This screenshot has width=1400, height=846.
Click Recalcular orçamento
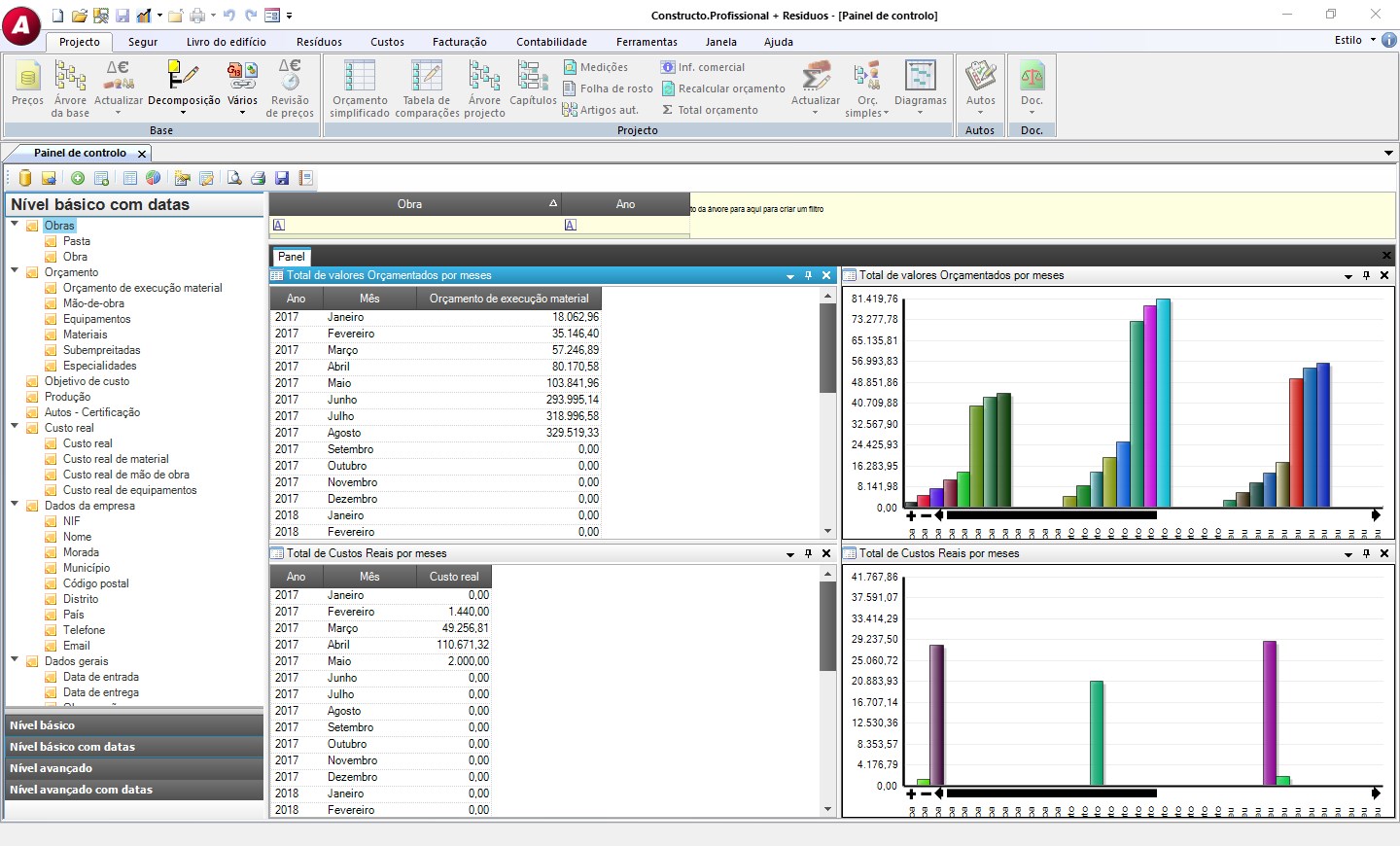tap(723, 88)
